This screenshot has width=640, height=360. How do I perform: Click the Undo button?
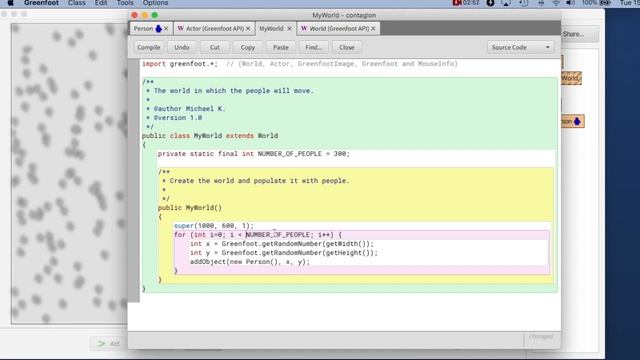[182, 47]
